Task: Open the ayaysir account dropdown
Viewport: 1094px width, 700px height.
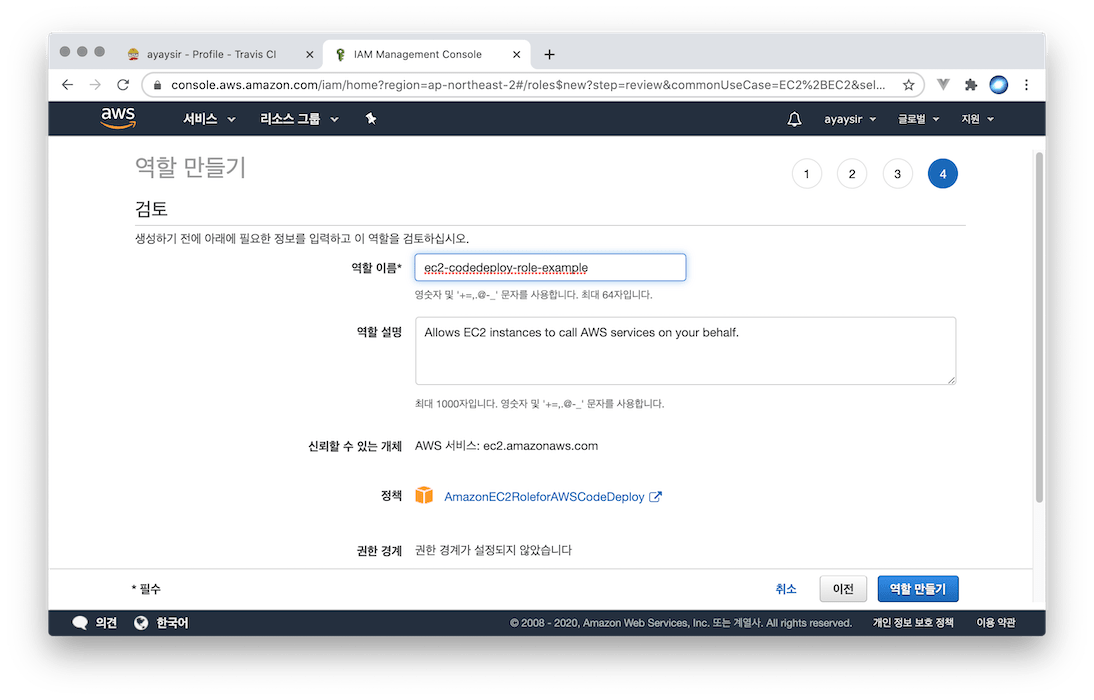Action: 850,119
